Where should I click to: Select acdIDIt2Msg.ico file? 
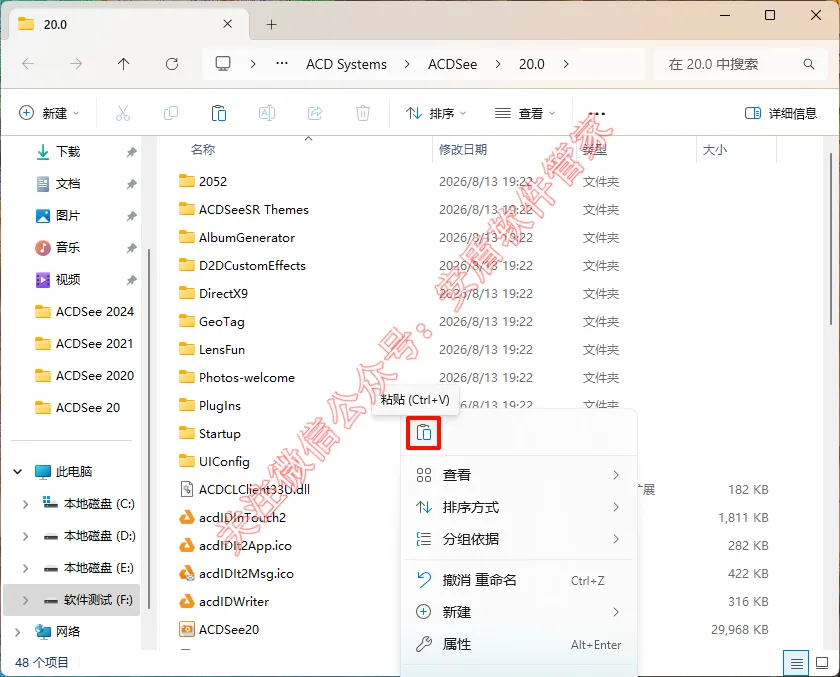(x=246, y=574)
